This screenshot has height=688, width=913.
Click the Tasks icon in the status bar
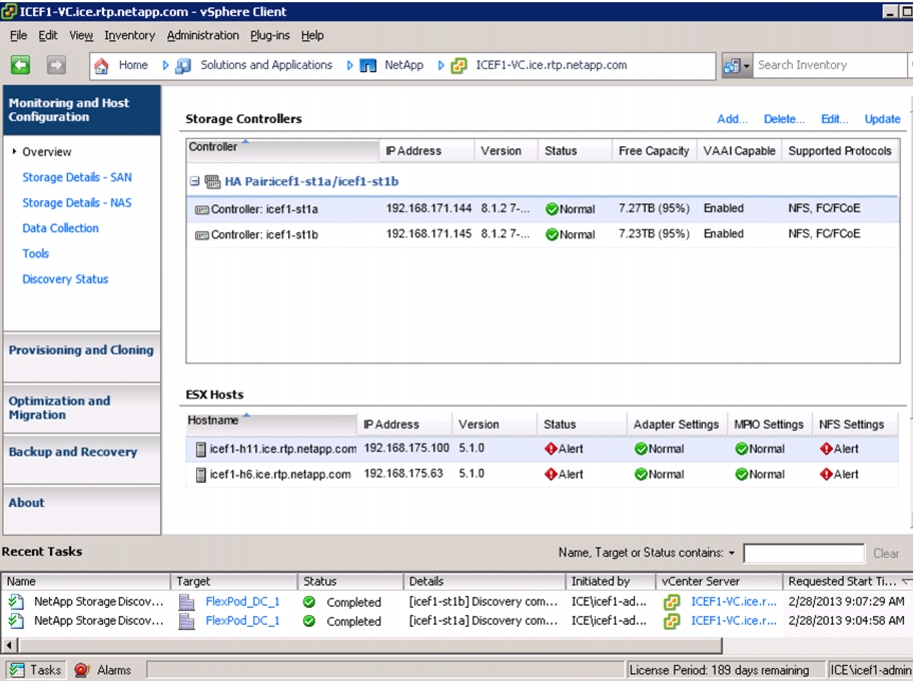[17, 670]
